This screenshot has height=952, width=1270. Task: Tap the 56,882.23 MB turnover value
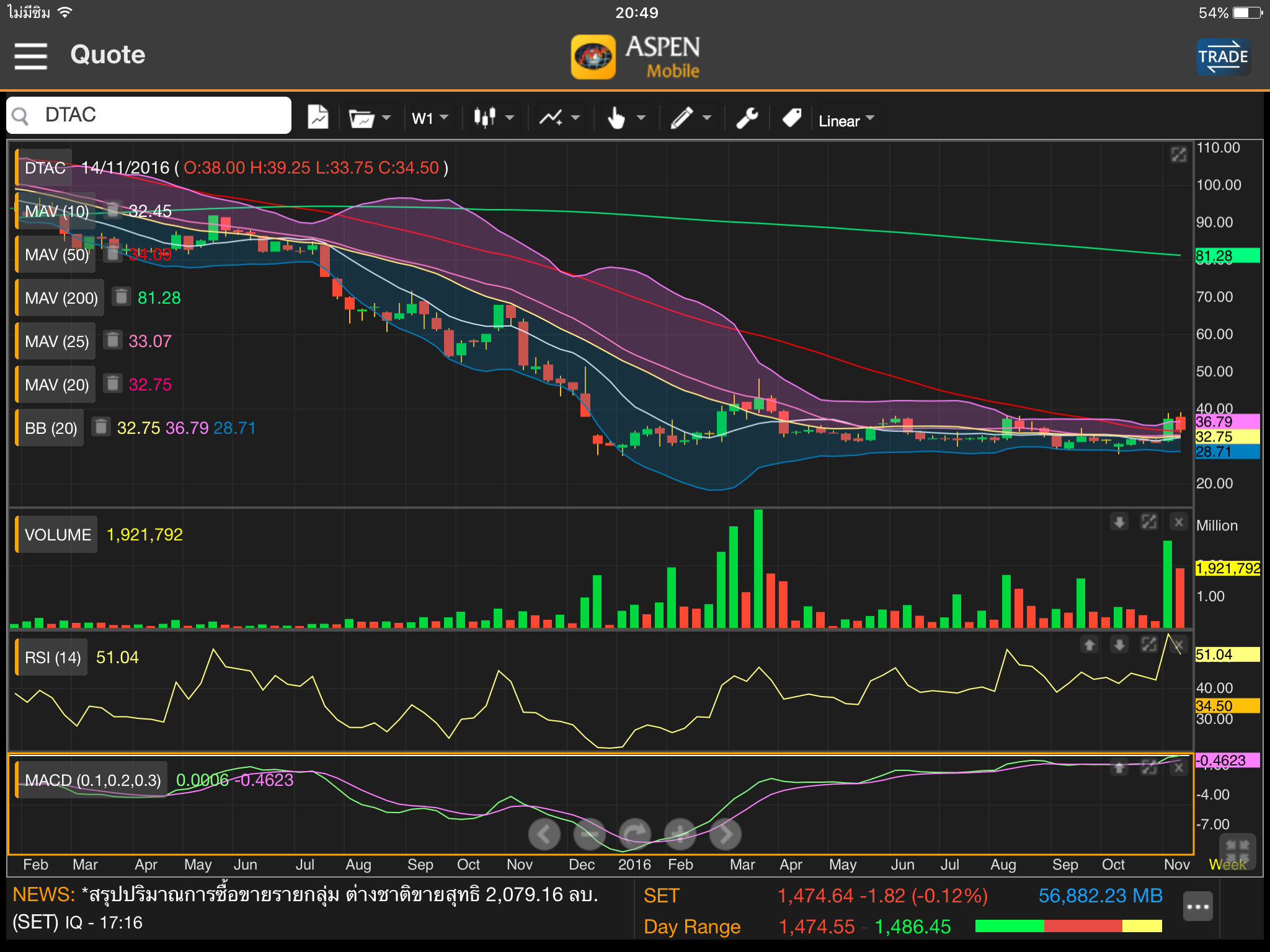click(1101, 896)
